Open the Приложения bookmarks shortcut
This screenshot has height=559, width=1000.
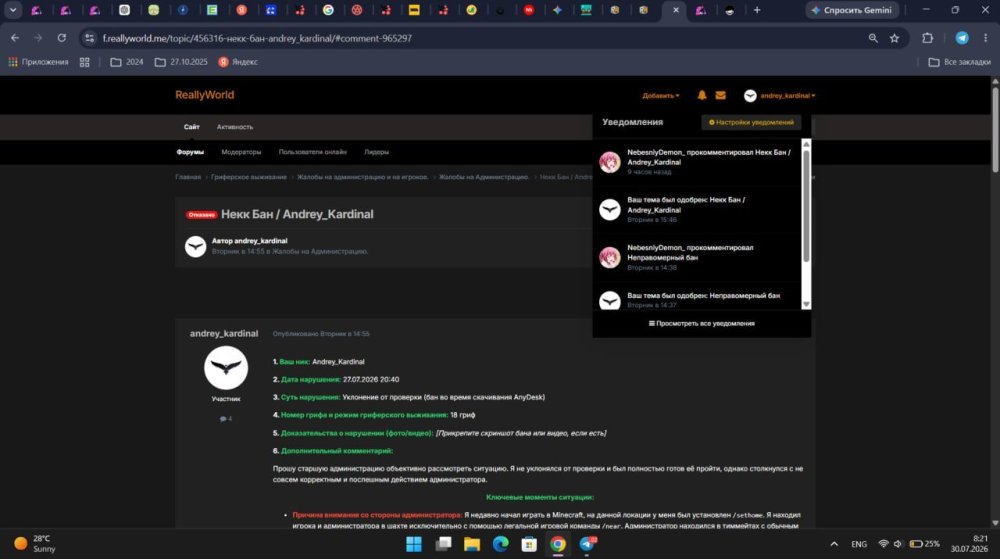(38, 62)
